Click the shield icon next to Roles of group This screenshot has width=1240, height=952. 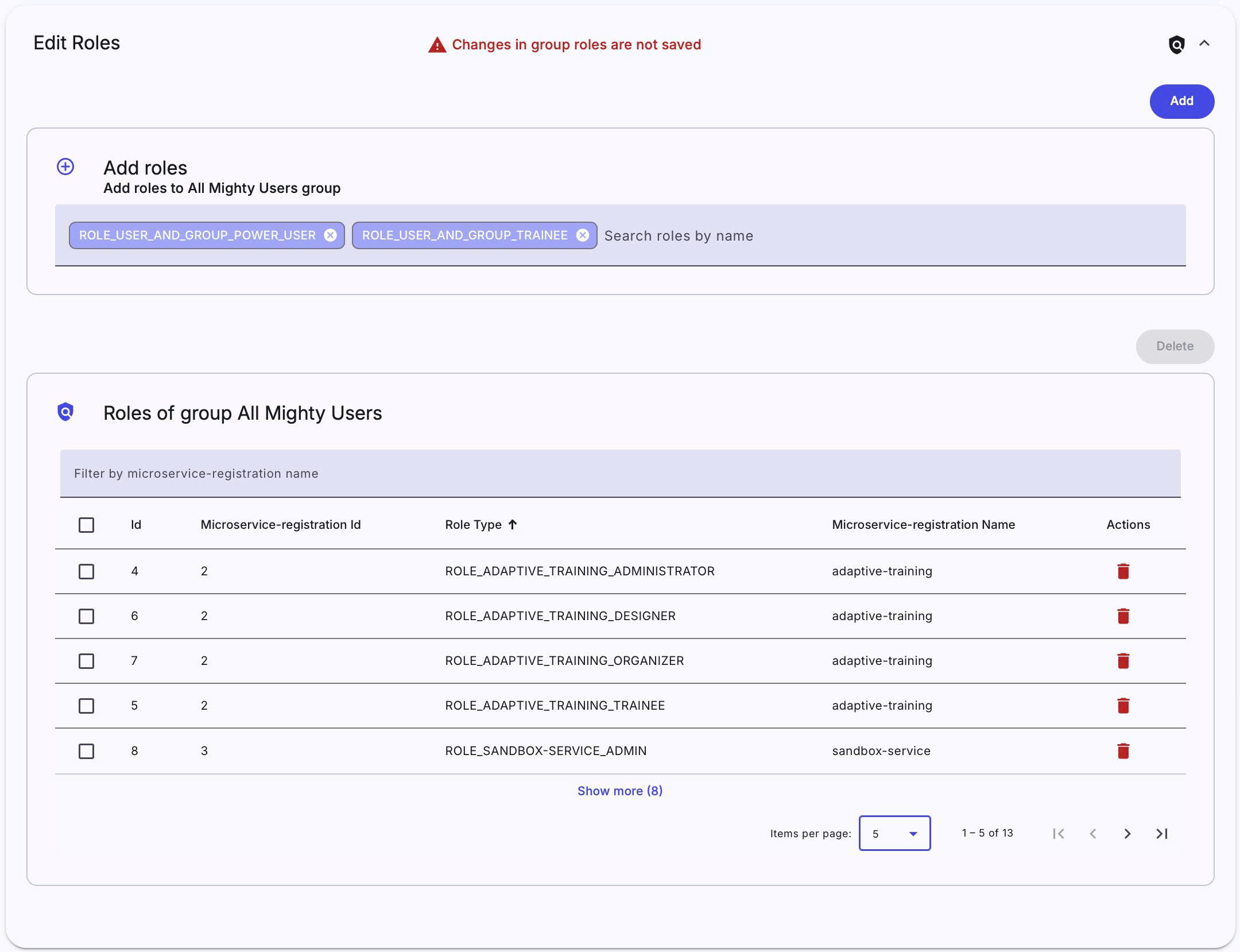point(65,412)
